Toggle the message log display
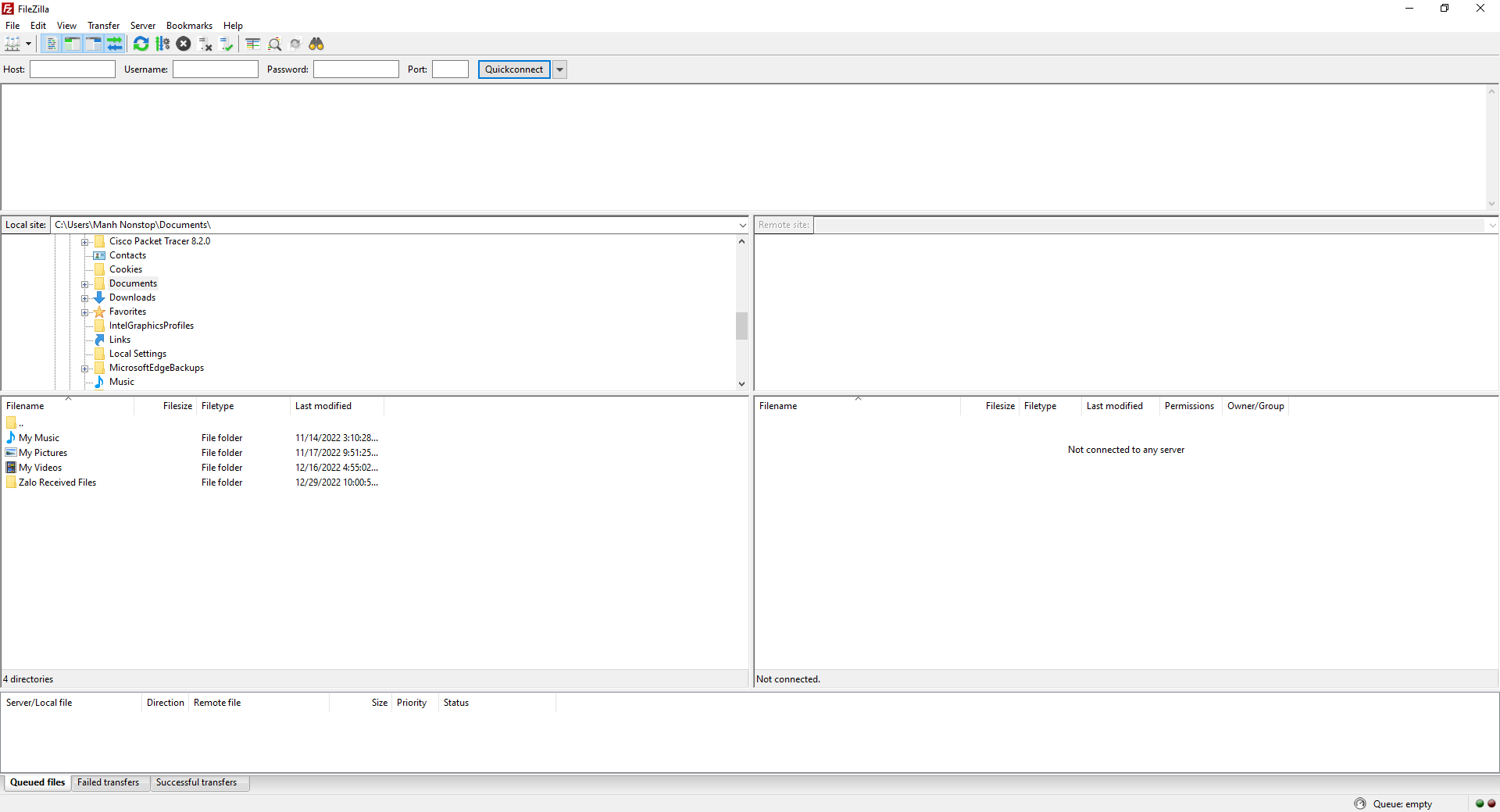Screen dimensions: 1500x812 coord(51,44)
